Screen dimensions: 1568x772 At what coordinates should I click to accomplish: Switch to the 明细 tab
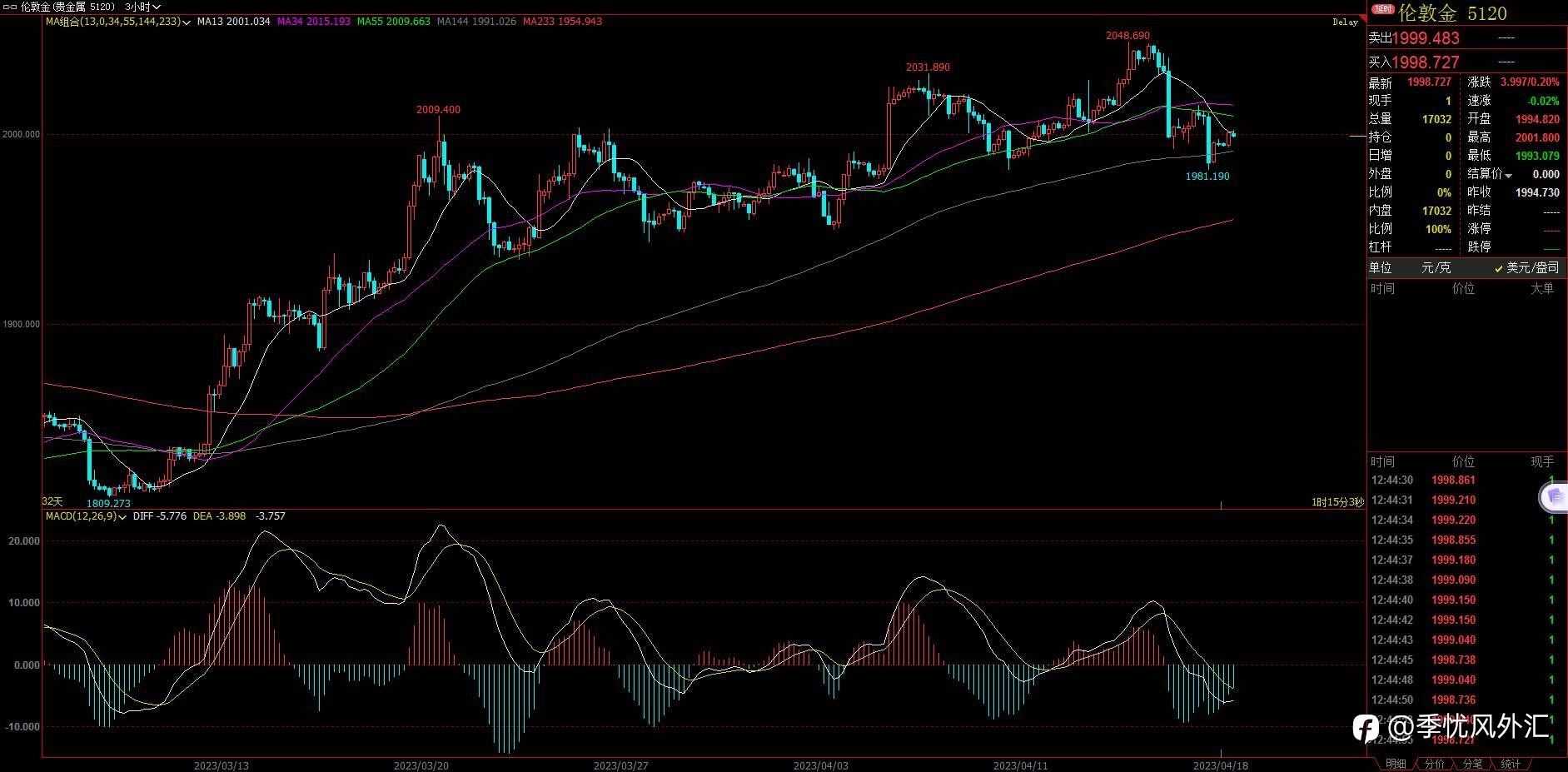1396,764
